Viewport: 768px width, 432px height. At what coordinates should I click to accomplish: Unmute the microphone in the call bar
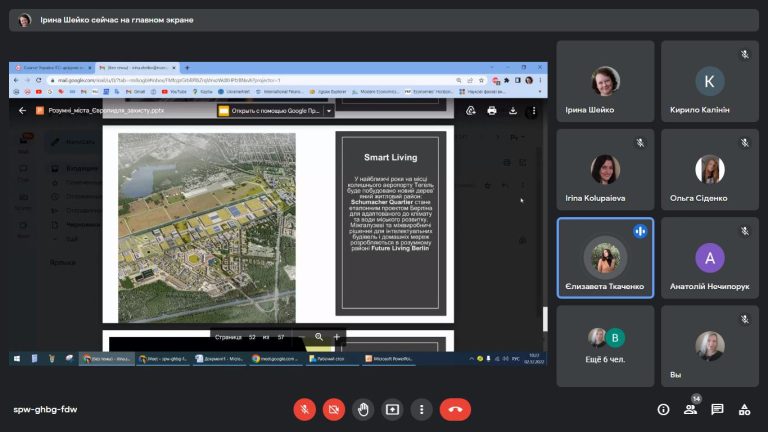tap(304, 409)
